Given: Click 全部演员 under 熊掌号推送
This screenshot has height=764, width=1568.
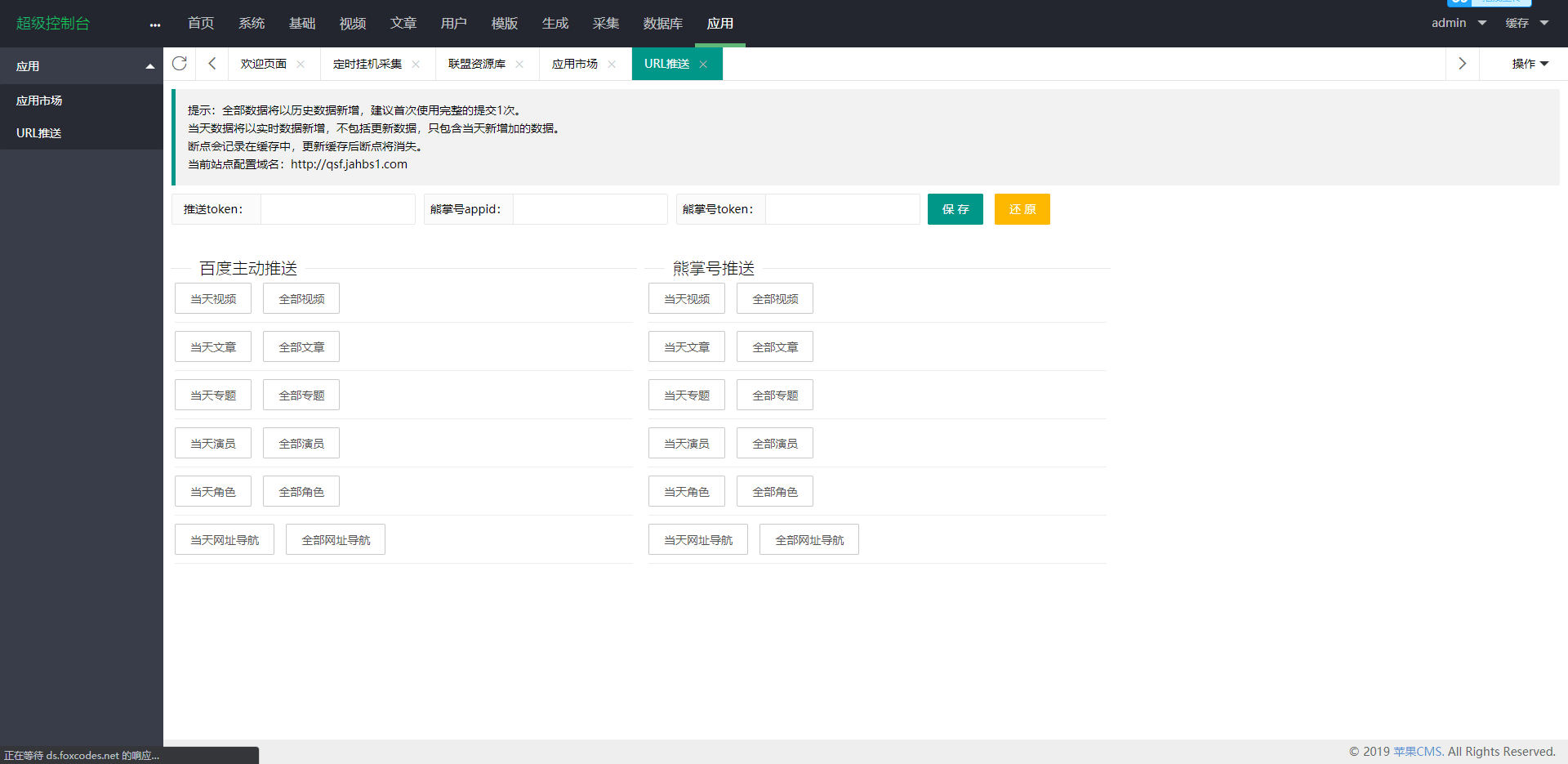Looking at the screenshot, I should (x=775, y=443).
